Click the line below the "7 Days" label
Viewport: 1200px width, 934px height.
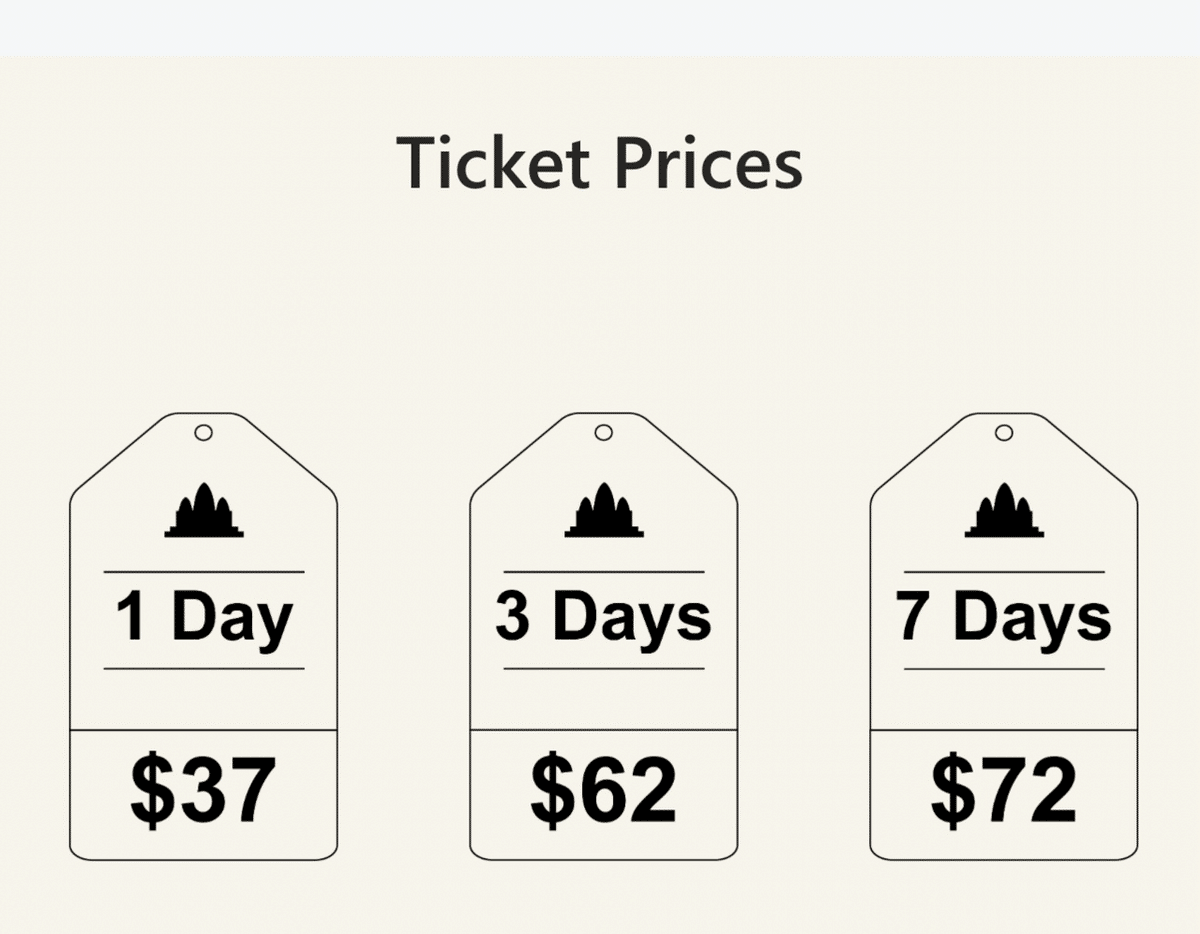pos(1004,668)
